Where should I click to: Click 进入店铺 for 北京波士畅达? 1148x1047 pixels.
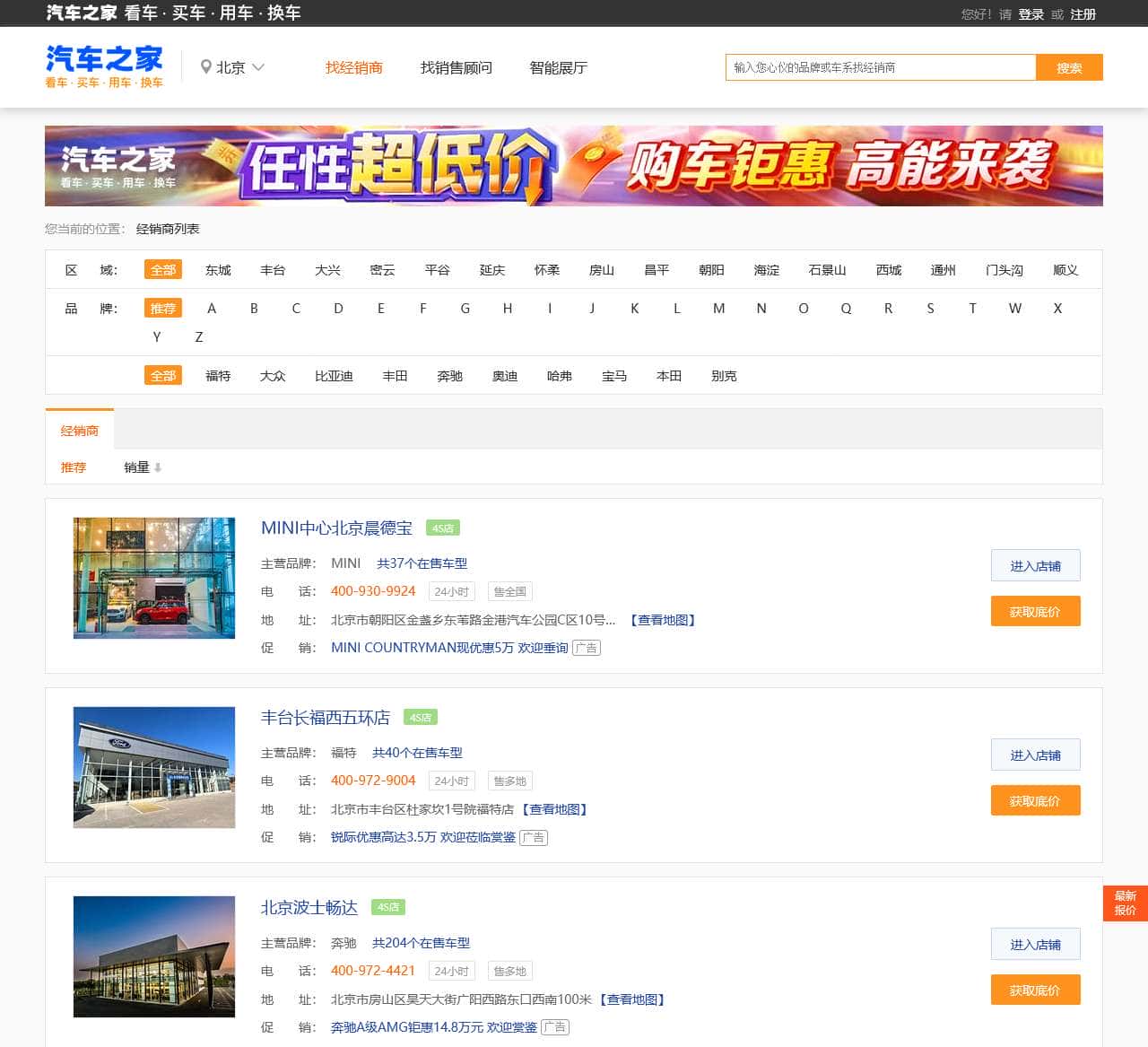[x=1035, y=945]
